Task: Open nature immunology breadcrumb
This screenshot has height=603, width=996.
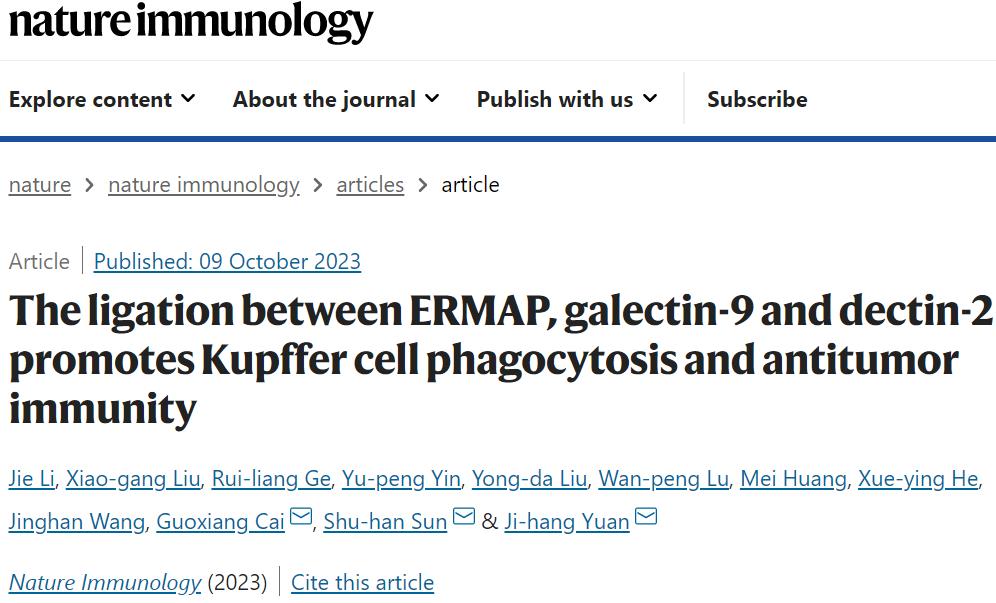Action: (x=204, y=185)
